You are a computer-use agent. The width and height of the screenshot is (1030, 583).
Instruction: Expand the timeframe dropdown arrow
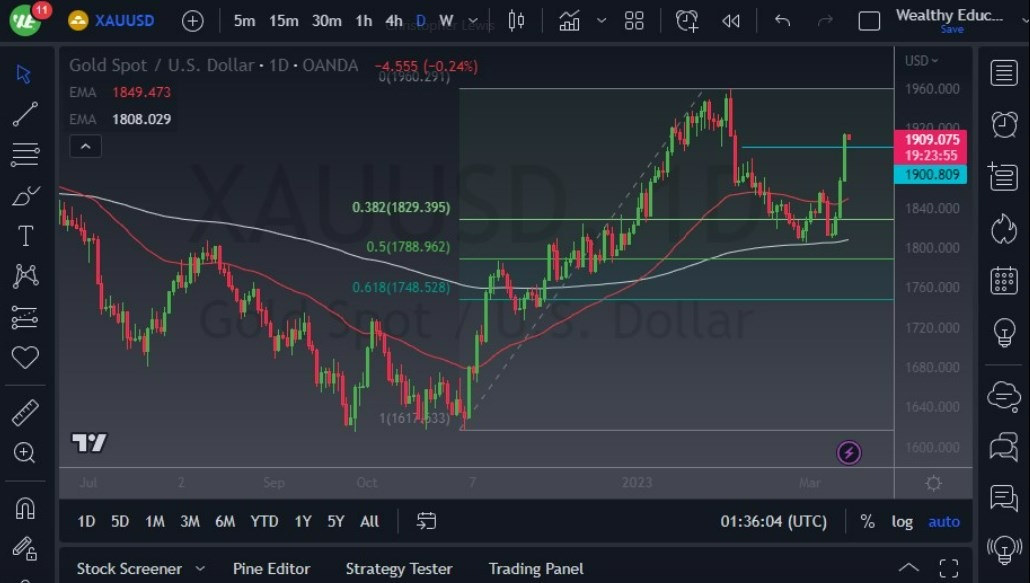coord(473,21)
